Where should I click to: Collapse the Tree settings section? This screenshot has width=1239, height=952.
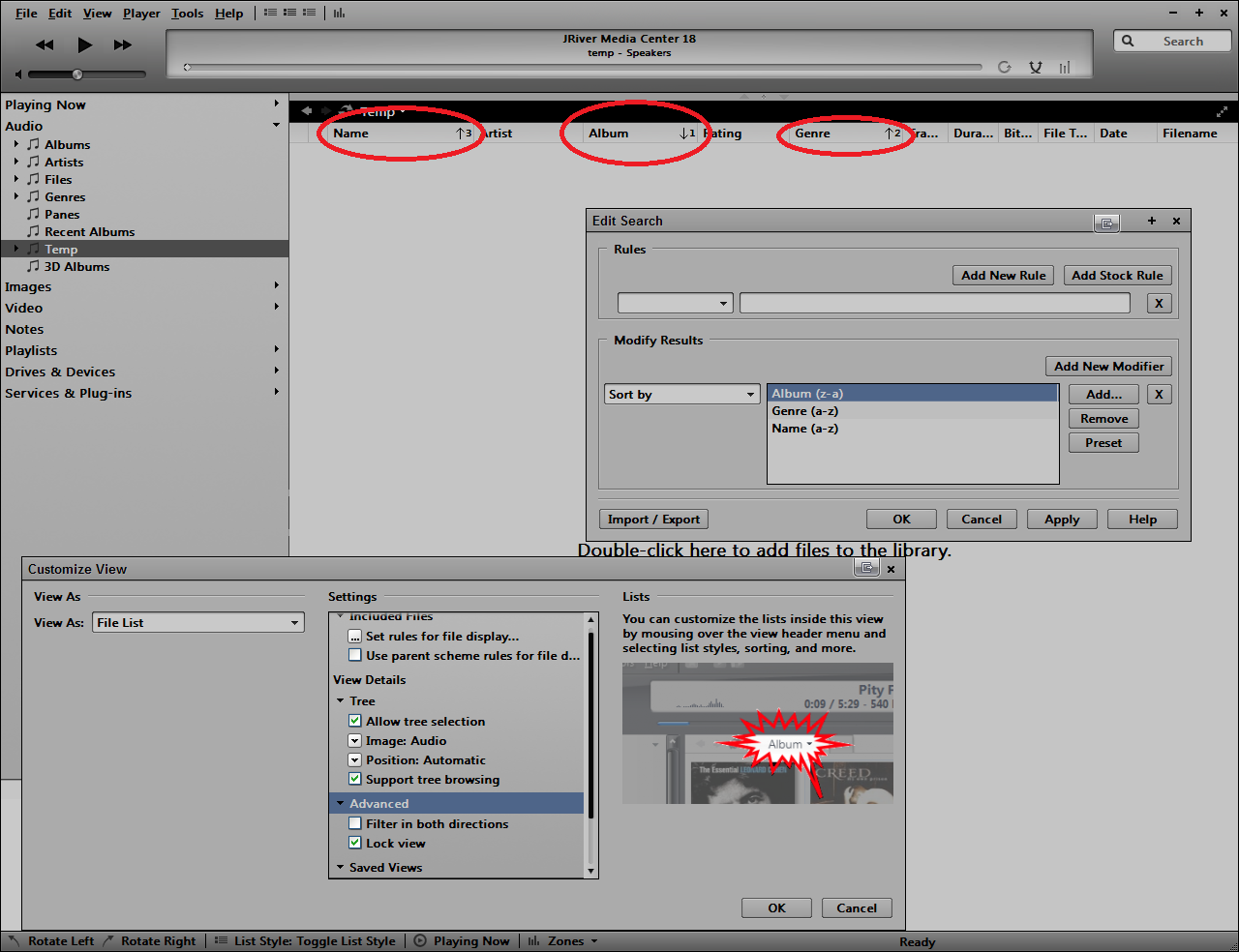(340, 700)
